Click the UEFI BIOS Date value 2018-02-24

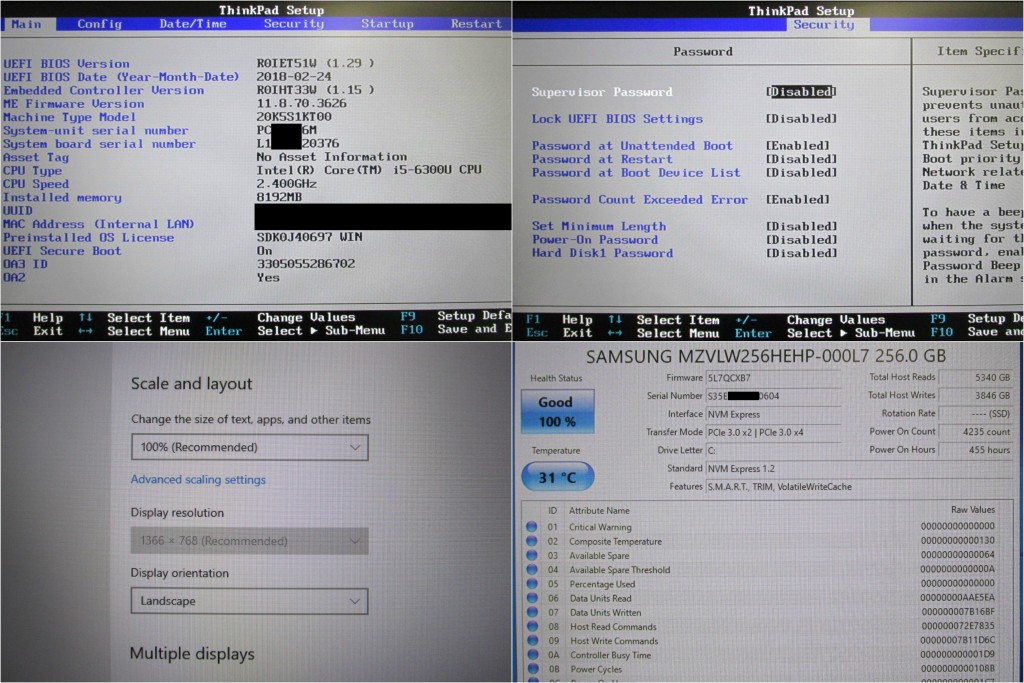[x=293, y=76]
